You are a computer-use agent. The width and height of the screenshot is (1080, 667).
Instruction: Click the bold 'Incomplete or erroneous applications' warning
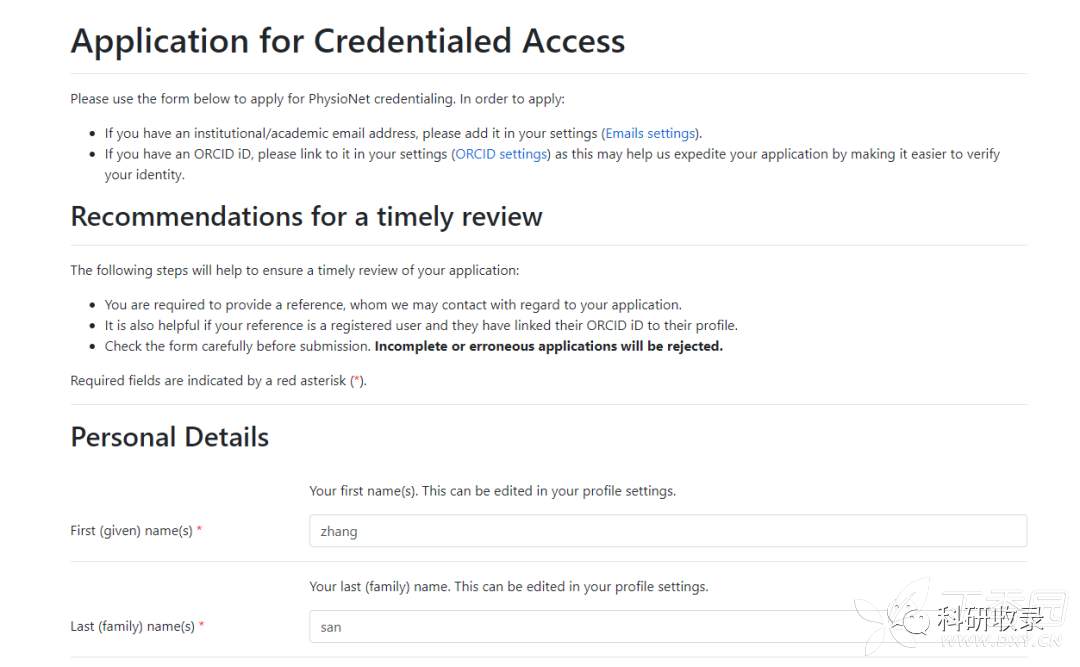[548, 346]
